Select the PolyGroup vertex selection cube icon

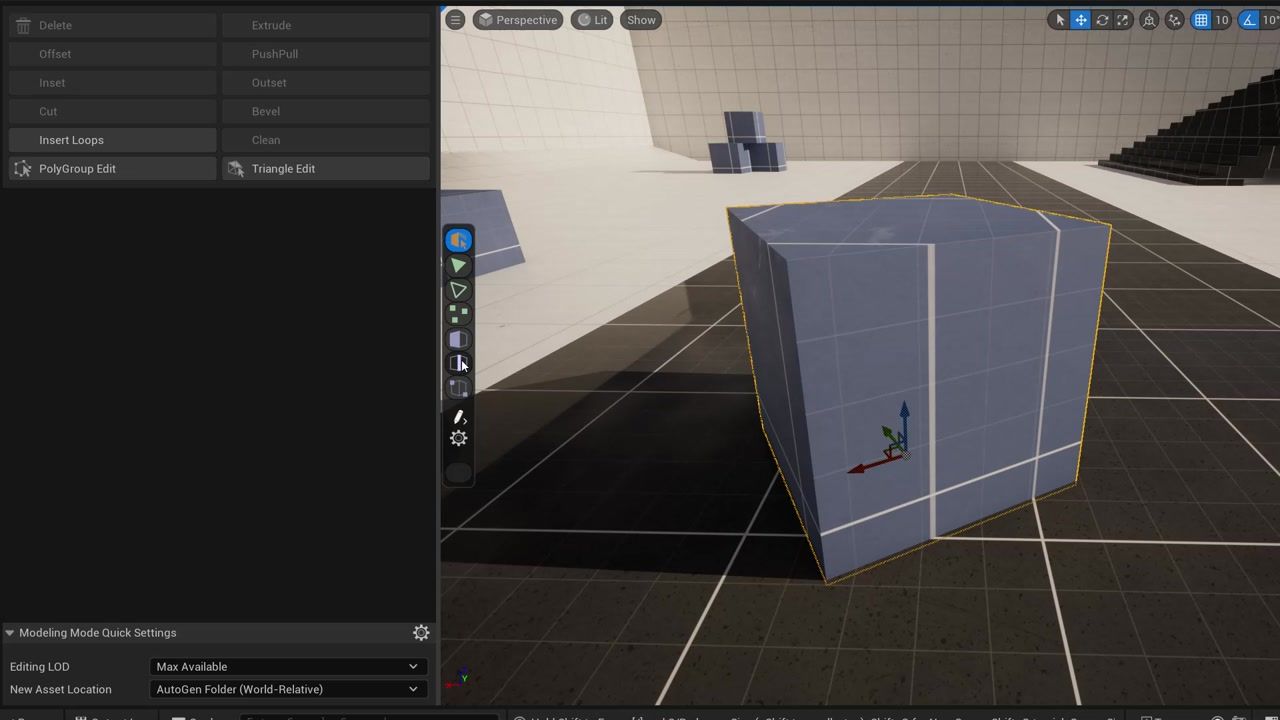click(459, 388)
